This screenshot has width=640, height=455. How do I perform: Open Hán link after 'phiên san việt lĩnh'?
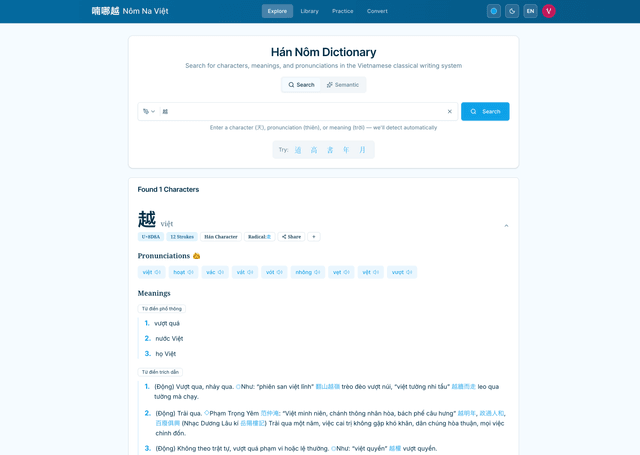pyautogui.click(x=328, y=386)
